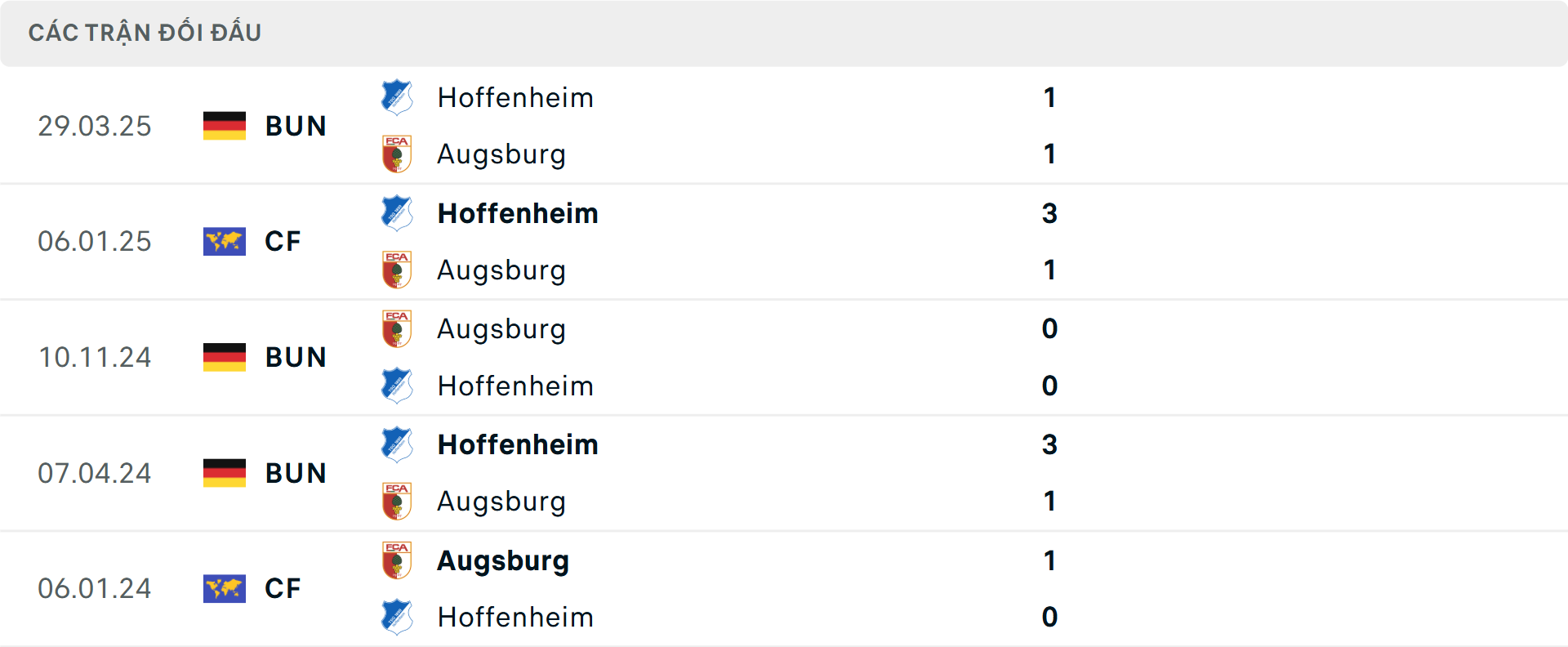The image size is (1568, 647).
Task: Open the Augsburg team page from the 10.11.24 match
Action: point(501,328)
